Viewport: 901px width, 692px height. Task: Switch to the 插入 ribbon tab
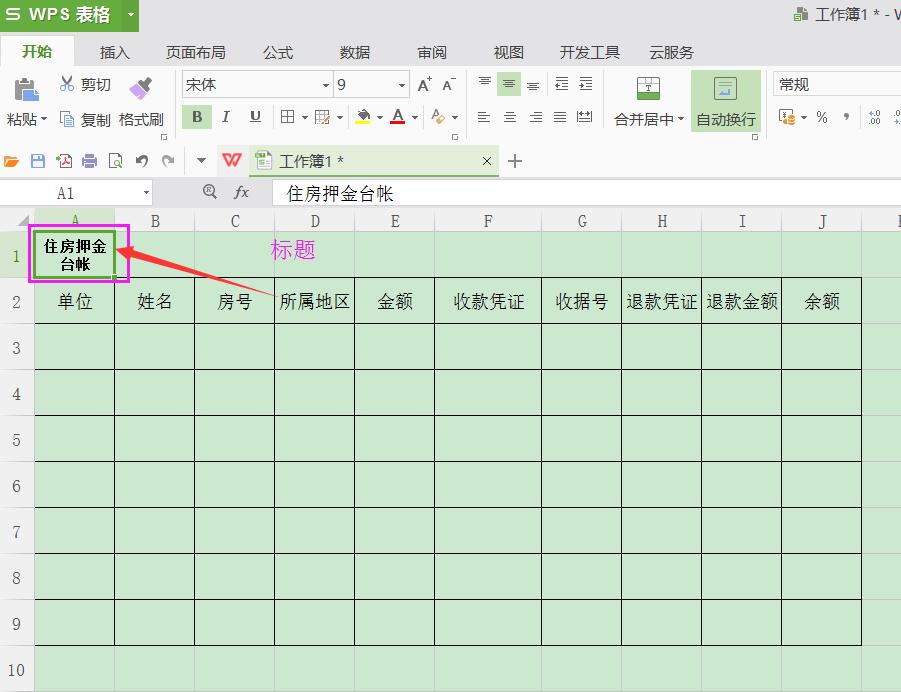[x=113, y=52]
